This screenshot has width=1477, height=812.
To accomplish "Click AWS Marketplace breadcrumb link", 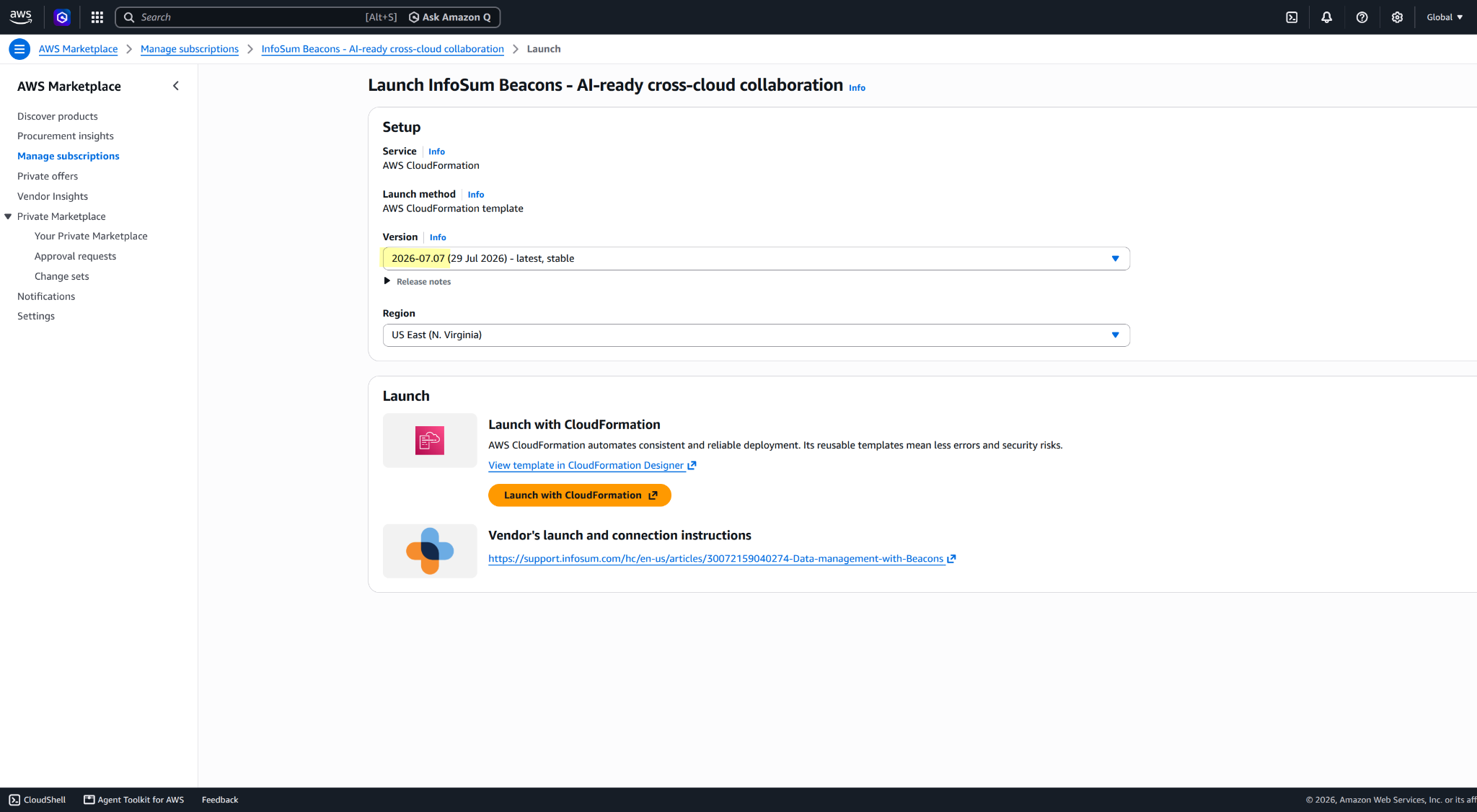I will tap(78, 49).
